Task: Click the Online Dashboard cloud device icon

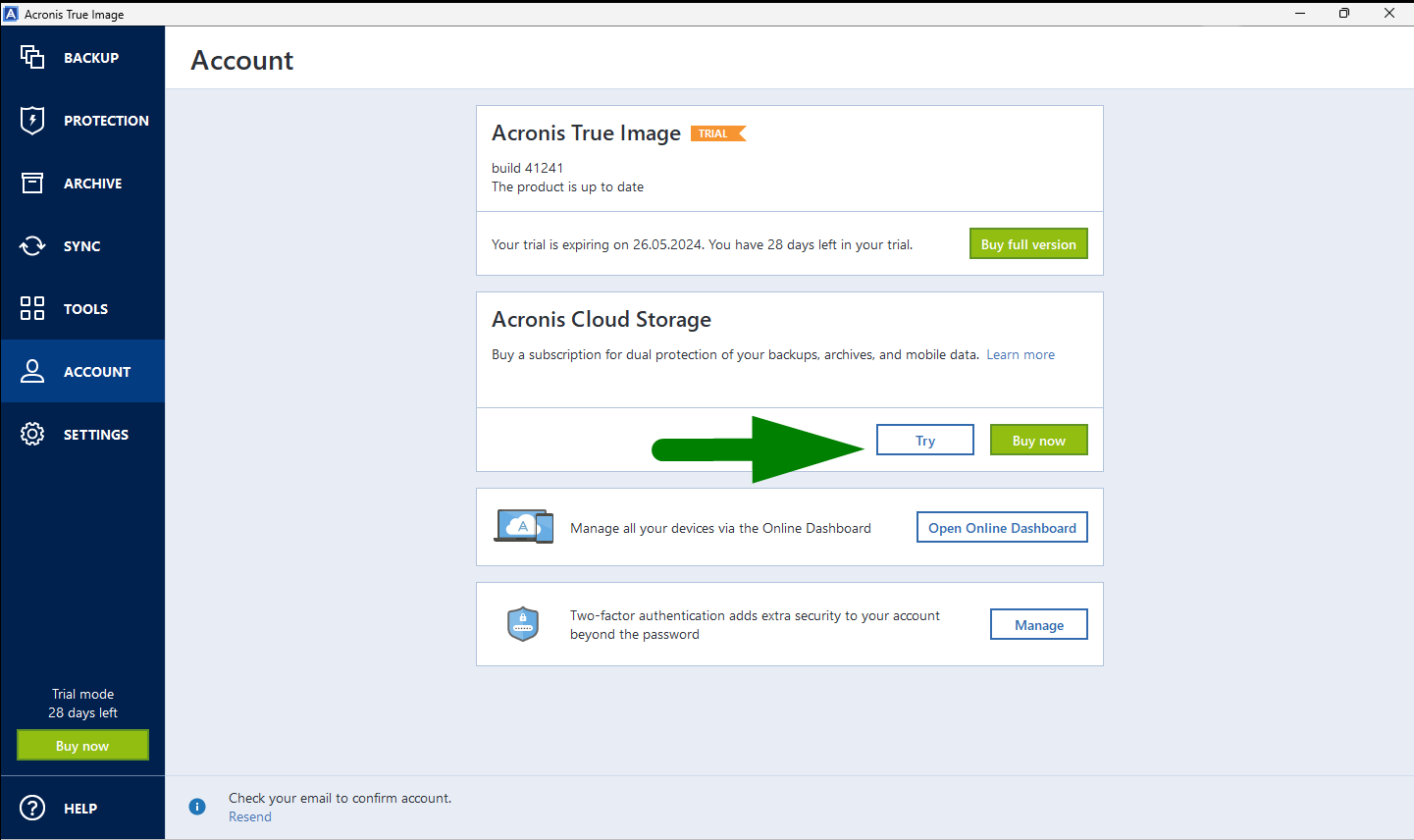Action: coord(523,526)
